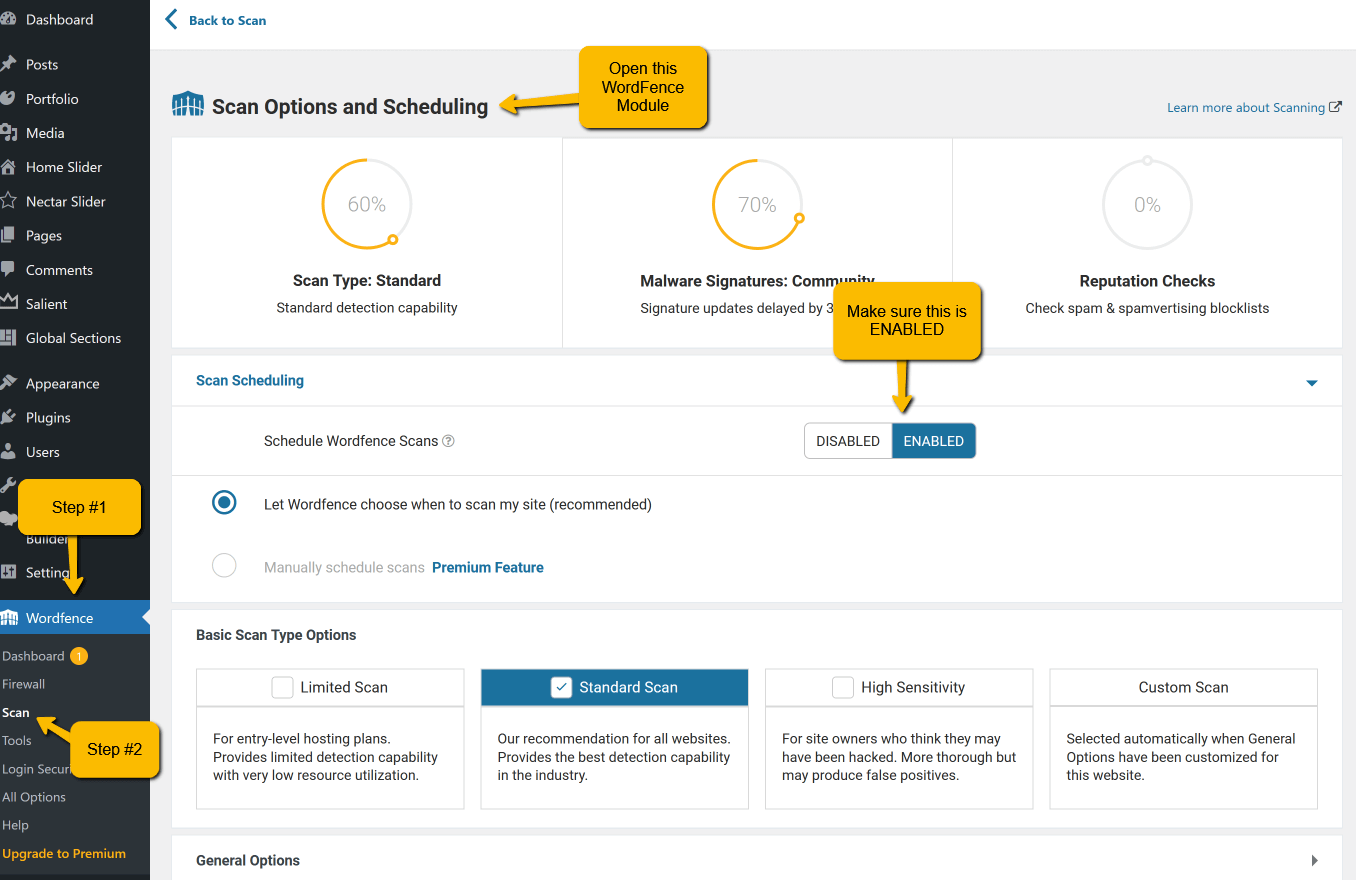The width and height of the screenshot is (1356, 880).
Task: Click the Global Sections icon
Action: pyautogui.click(x=8, y=338)
